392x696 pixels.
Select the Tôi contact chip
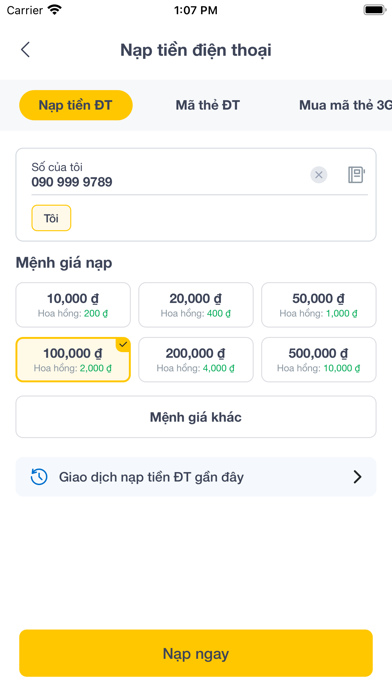(x=51, y=218)
